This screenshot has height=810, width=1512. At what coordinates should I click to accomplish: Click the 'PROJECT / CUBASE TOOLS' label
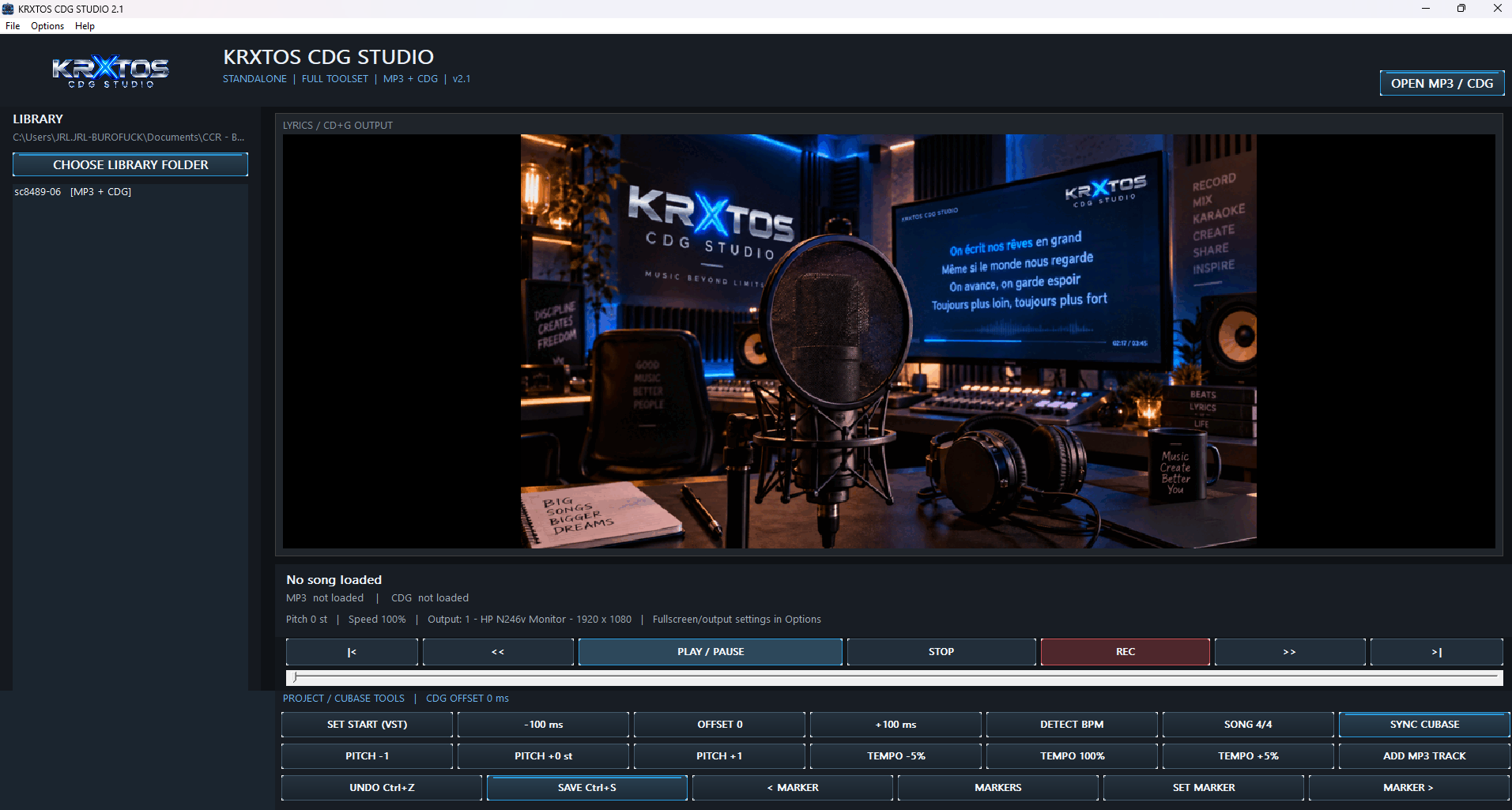coord(344,699)
